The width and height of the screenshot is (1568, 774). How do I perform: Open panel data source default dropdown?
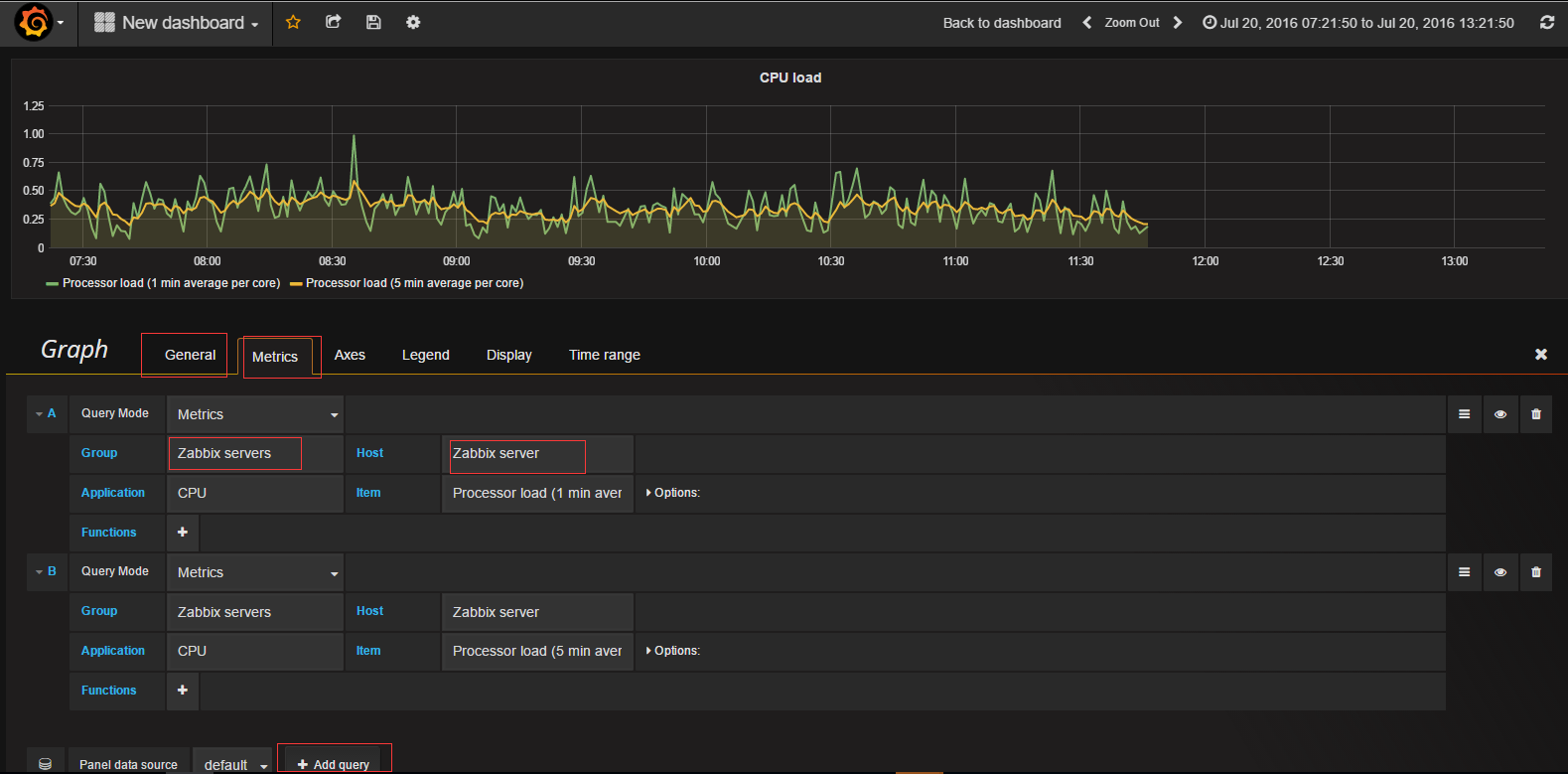[x=232, y=764]
